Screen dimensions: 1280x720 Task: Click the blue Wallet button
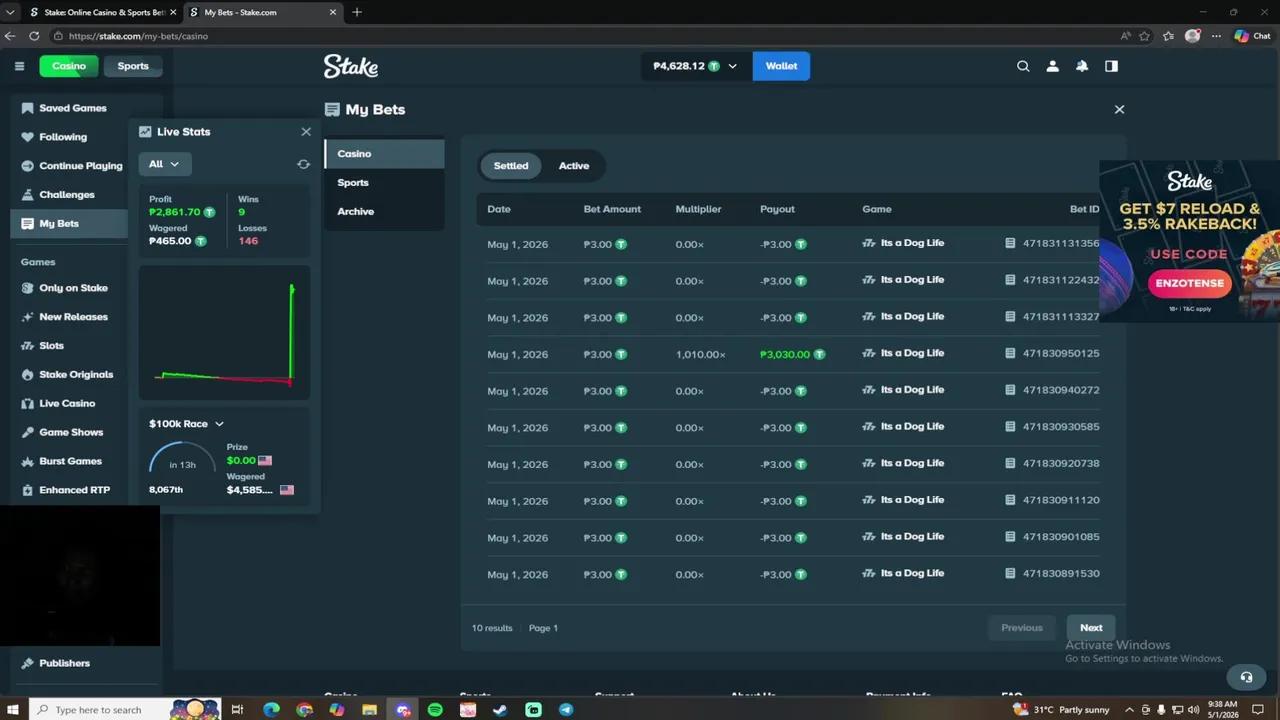pyautogui.click(x=781, y=66)
